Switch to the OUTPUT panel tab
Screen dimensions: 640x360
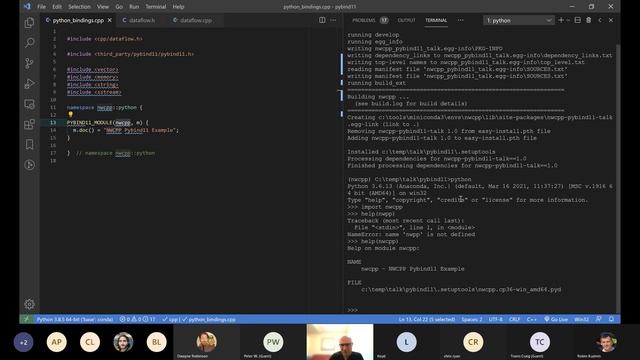click(x=406, y=20)
